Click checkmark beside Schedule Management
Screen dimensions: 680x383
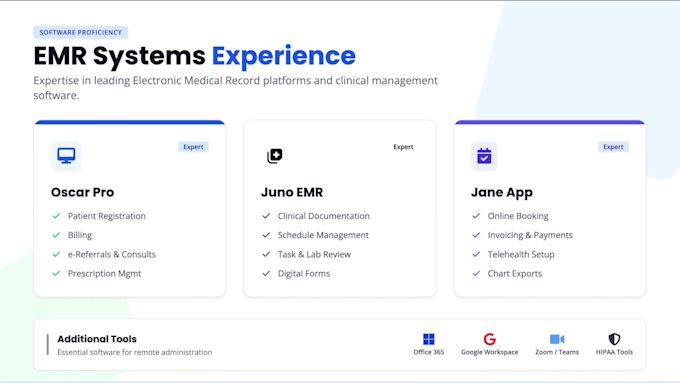[266, 235]
